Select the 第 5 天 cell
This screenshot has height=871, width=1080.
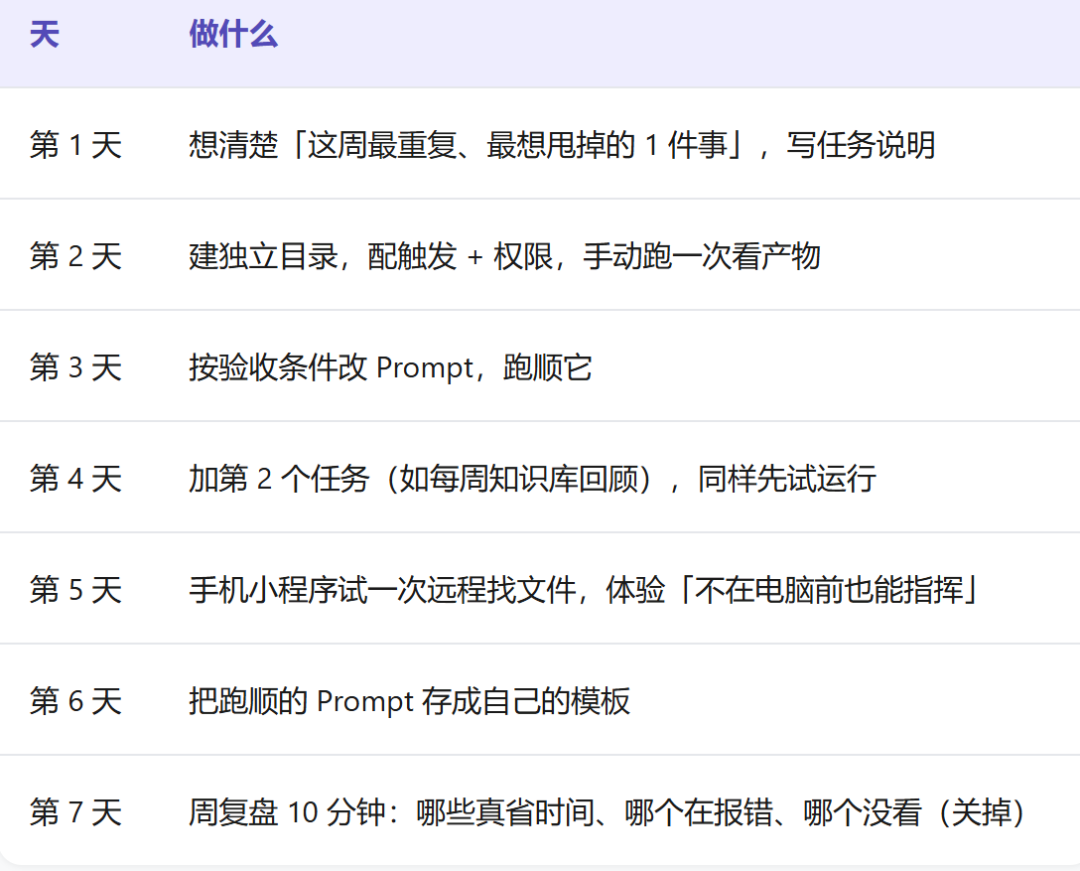click(76, 590)
